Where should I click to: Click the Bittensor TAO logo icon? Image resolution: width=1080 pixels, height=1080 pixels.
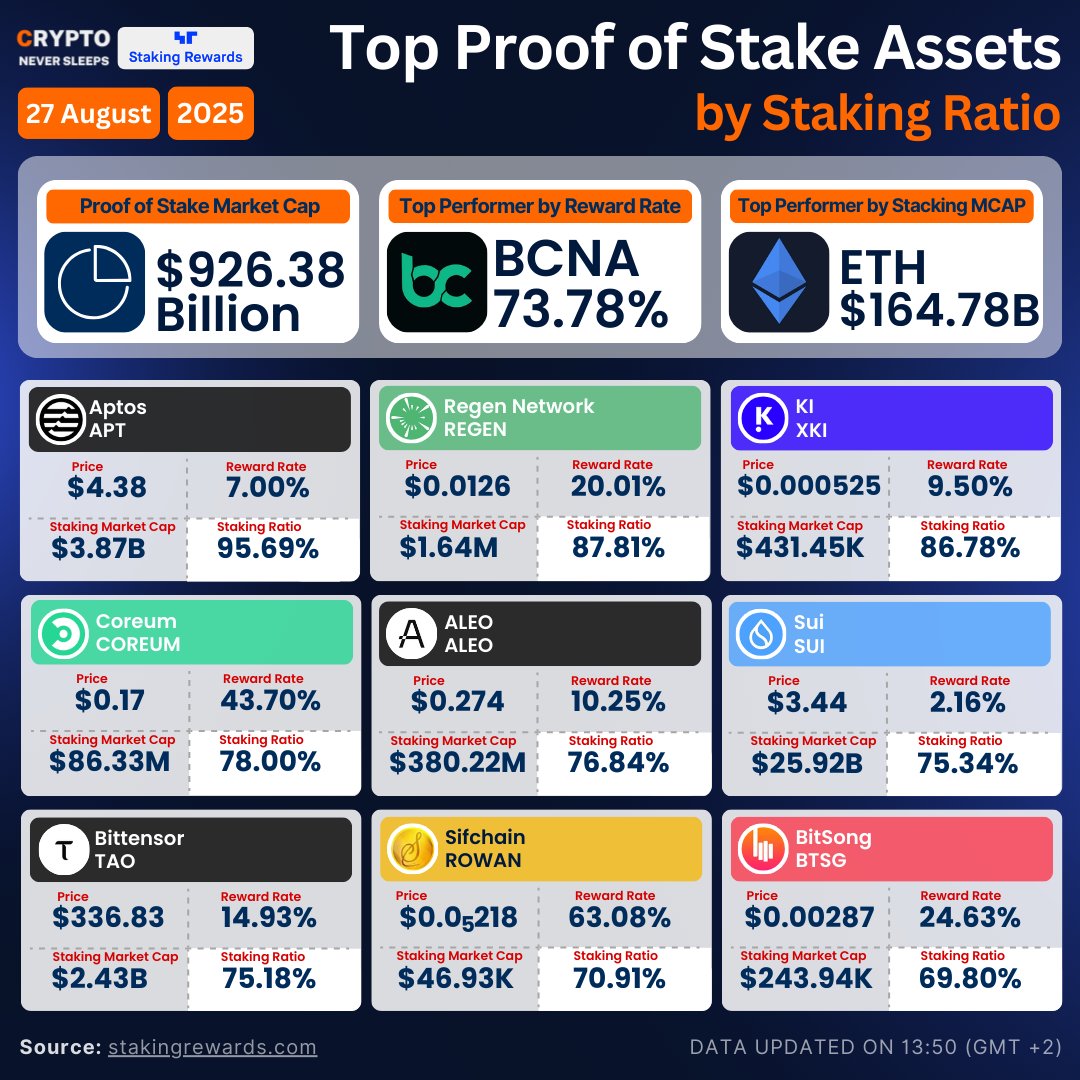pos(62,850)
